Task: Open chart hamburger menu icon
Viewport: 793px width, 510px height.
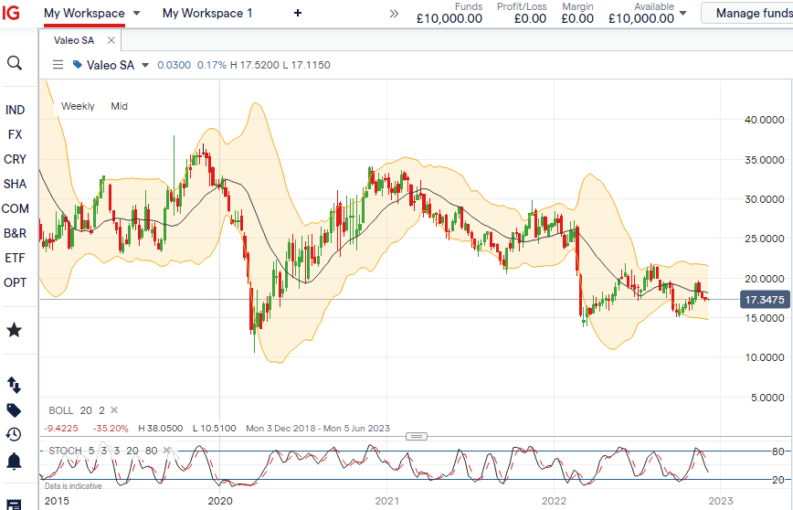Action: pos(58,65)
